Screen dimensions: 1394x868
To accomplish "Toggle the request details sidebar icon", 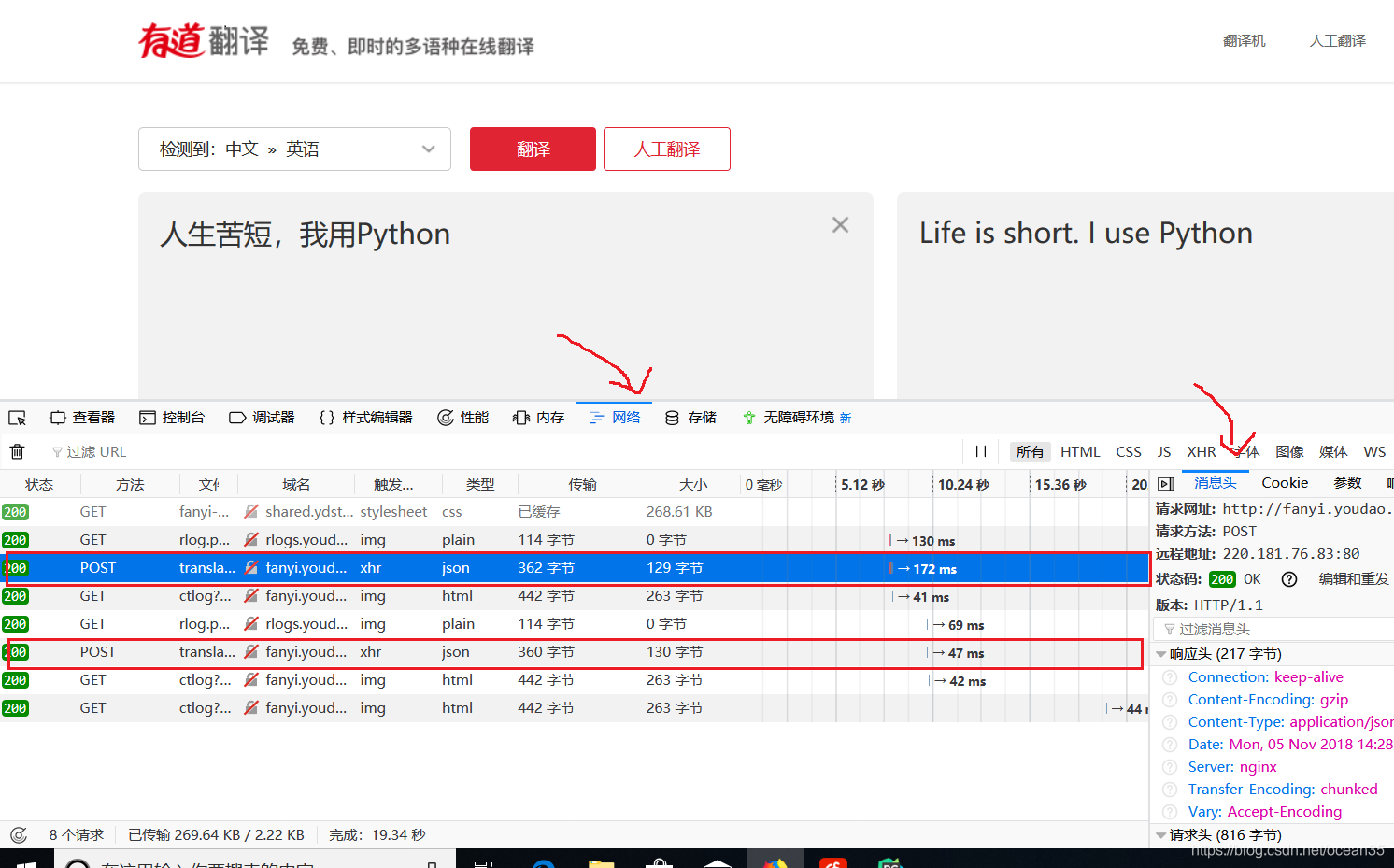I will [x=1166, y=484].
